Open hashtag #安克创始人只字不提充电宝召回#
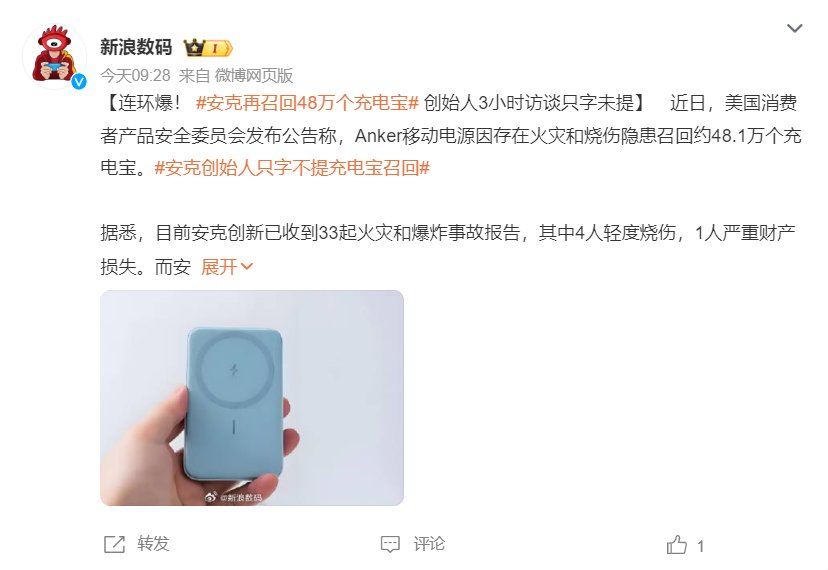The height and width of the screenshot is (570, 828). [292, 168]
